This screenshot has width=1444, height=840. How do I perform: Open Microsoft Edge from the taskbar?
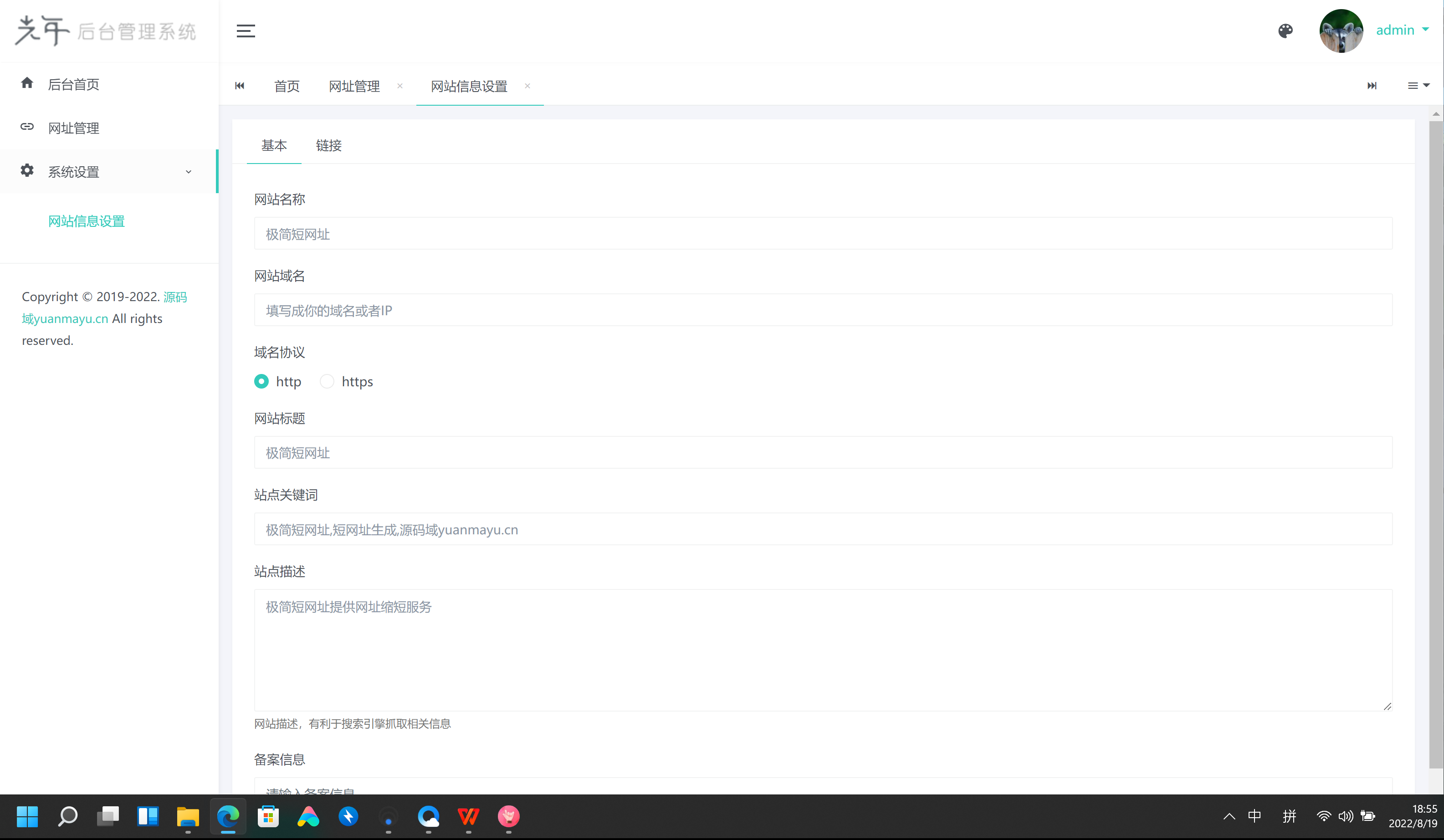pyautogui.click(x=228, y=816)
